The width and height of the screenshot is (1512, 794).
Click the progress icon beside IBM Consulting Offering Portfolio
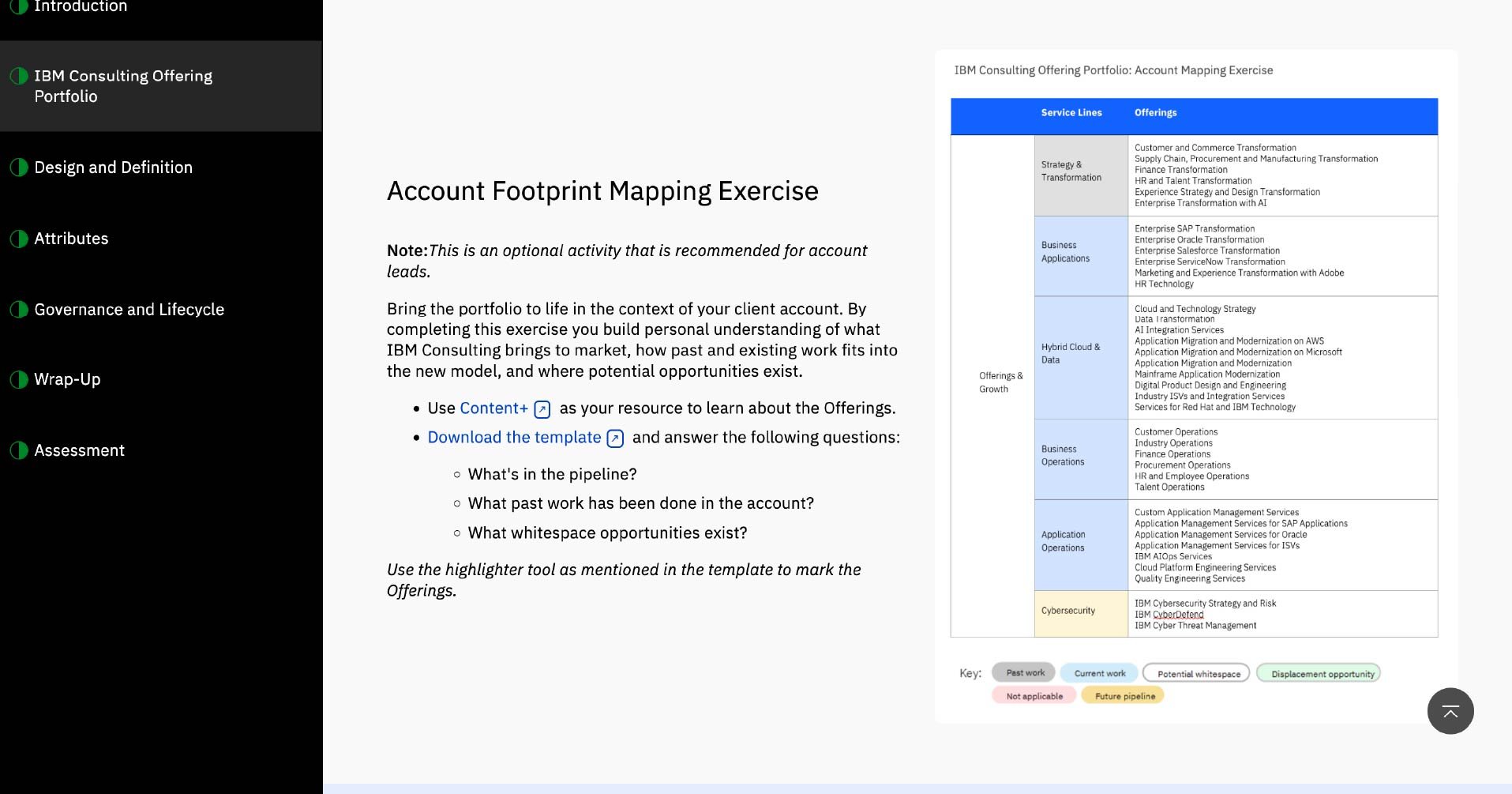19,76
